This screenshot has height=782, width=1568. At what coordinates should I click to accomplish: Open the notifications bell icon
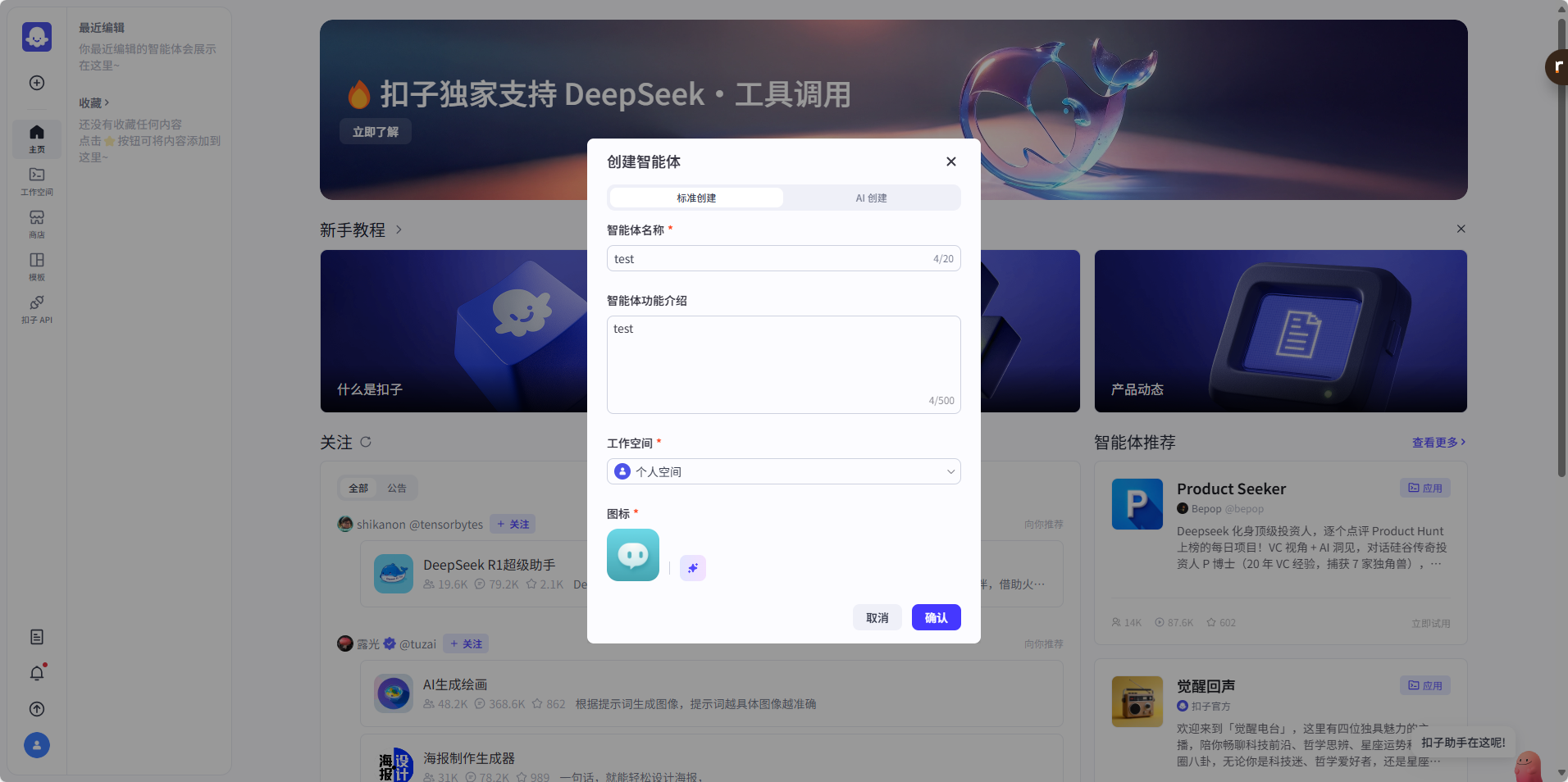click(x=37, y=673)
